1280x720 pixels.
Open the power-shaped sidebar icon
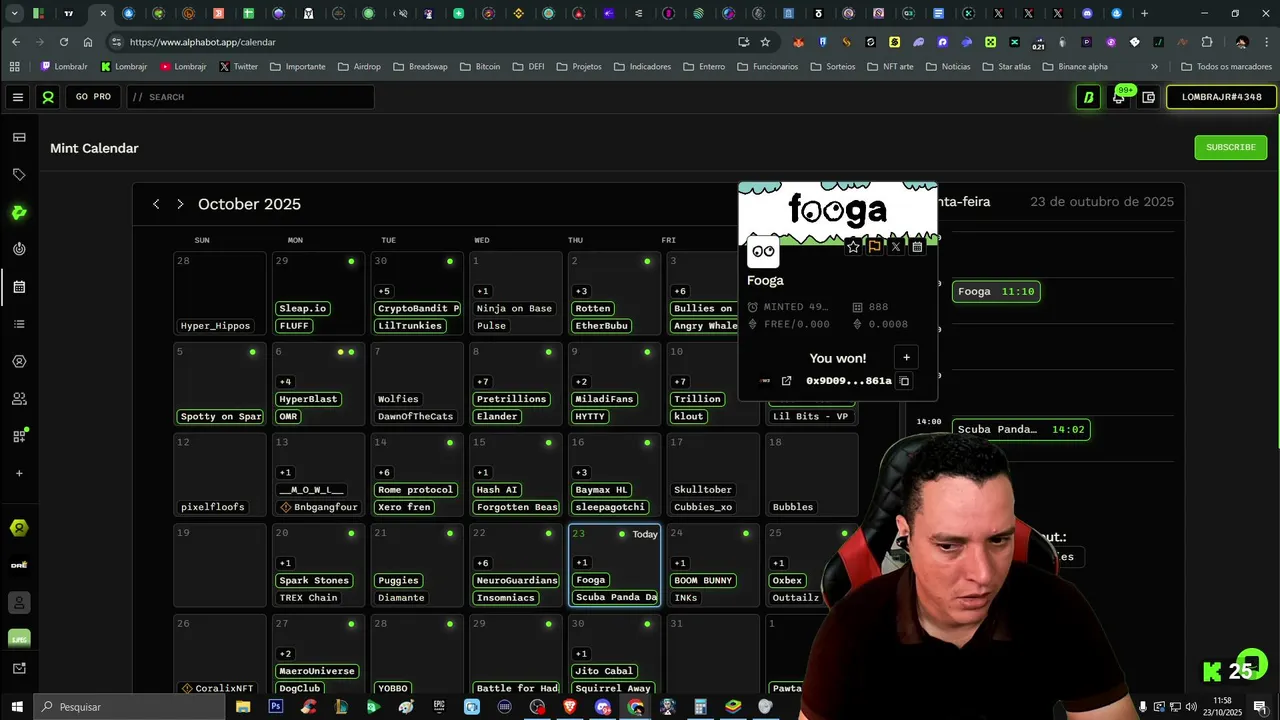(x=19, y=249)
